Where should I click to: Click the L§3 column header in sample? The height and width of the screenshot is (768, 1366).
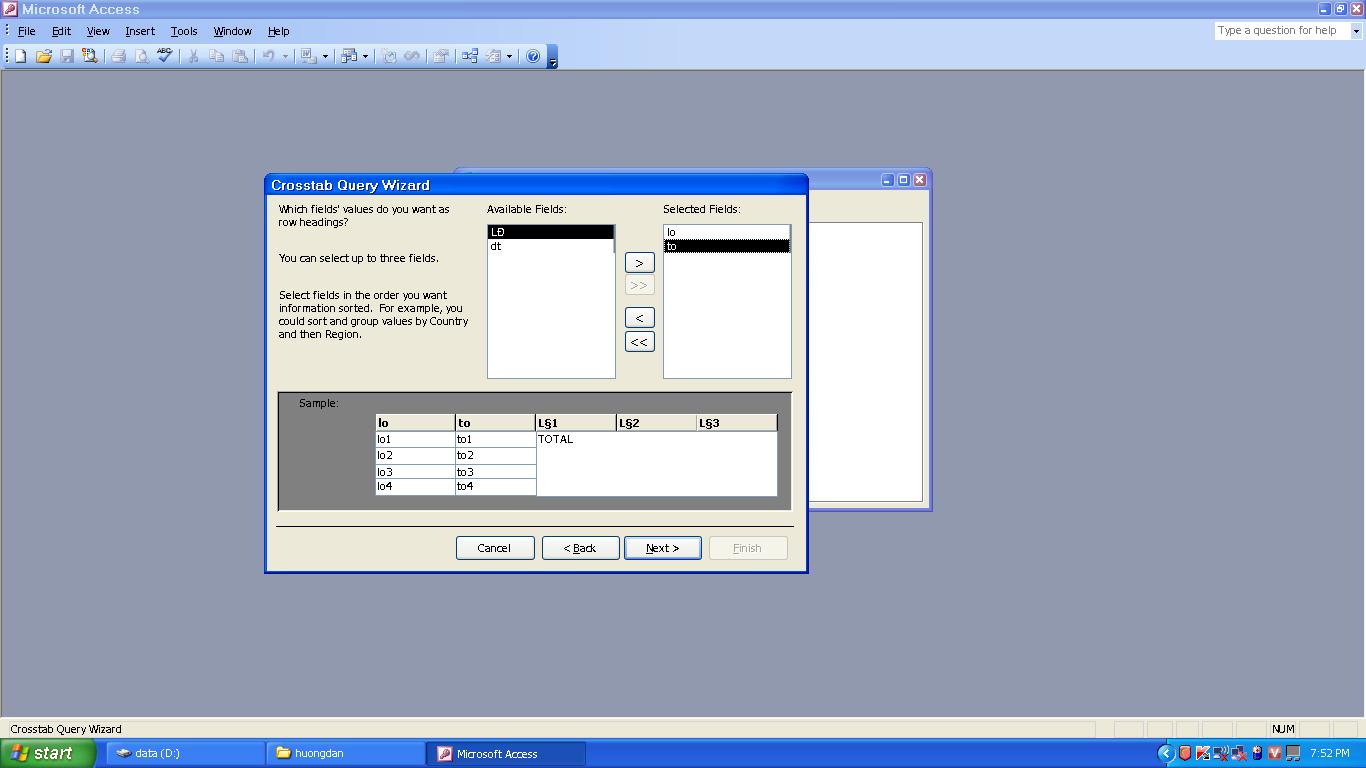pos(736,423)
